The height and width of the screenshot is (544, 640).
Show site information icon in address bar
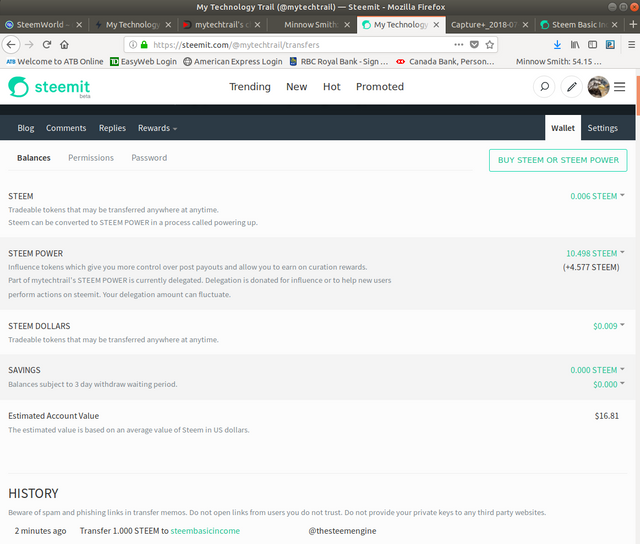tap(133, 44)
